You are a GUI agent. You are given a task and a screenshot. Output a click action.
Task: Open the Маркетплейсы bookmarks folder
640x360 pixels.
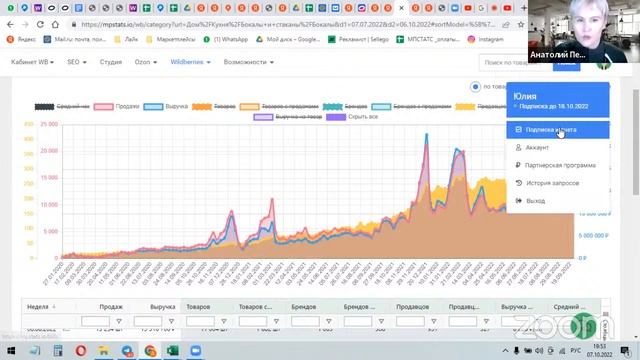pyautogui.click(x=171, y=39)
